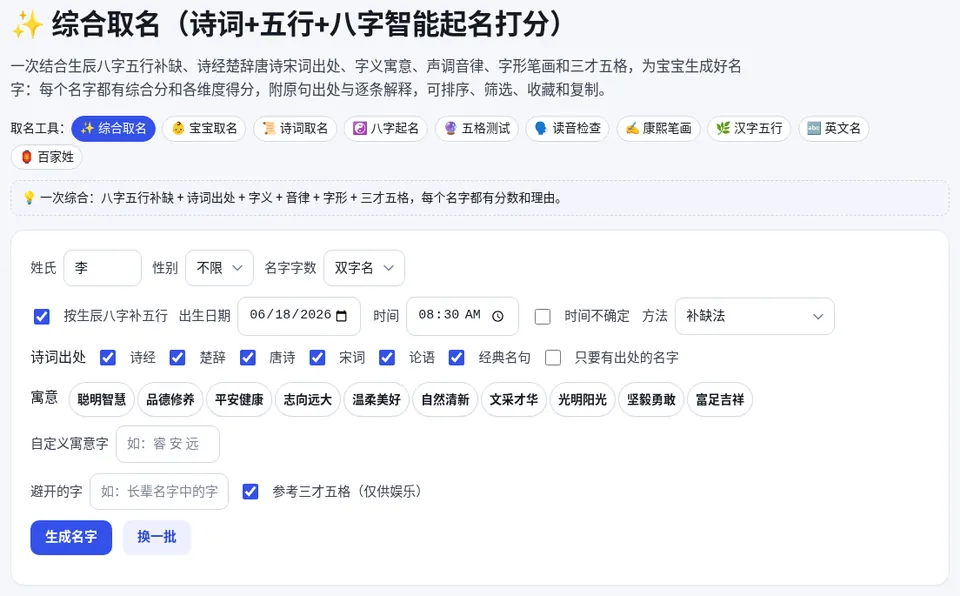Open 汉字五行 tool

pyautogui.click(x=749, y=128)
